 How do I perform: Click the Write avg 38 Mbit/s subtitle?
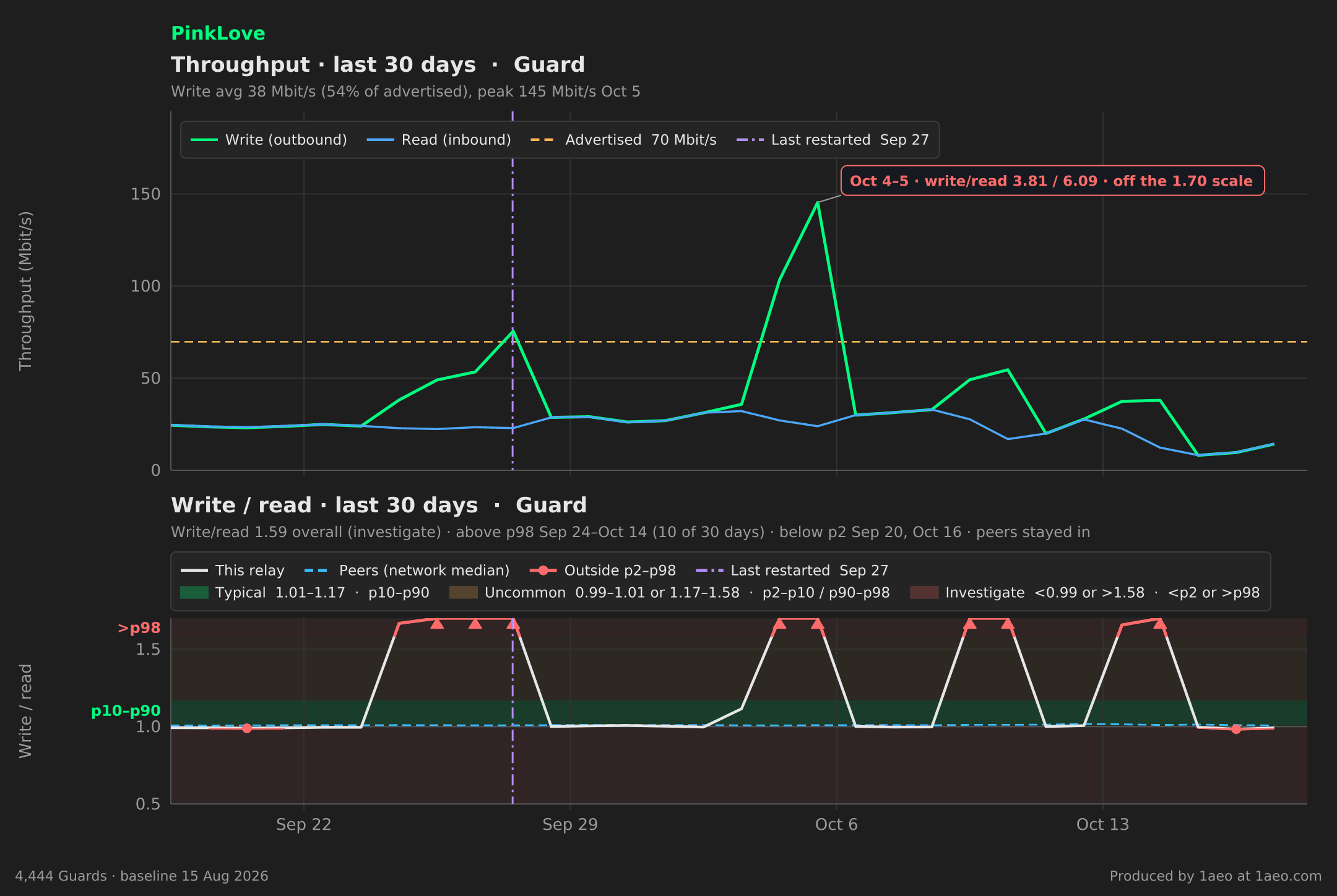pos(405,92)
